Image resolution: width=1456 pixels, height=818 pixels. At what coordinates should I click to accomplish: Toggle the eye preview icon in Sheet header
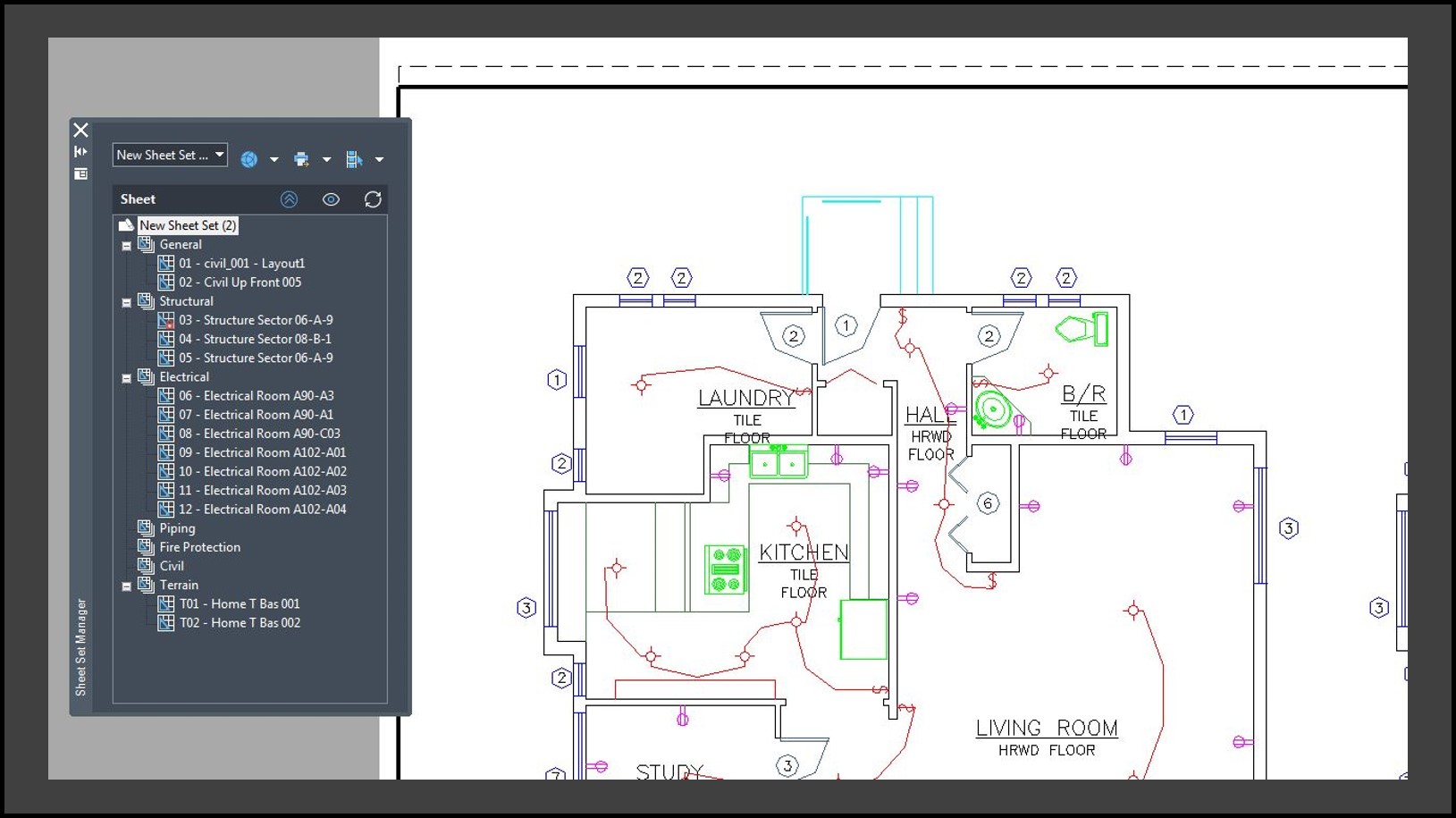pyautogui.click(x=331, y=199)
